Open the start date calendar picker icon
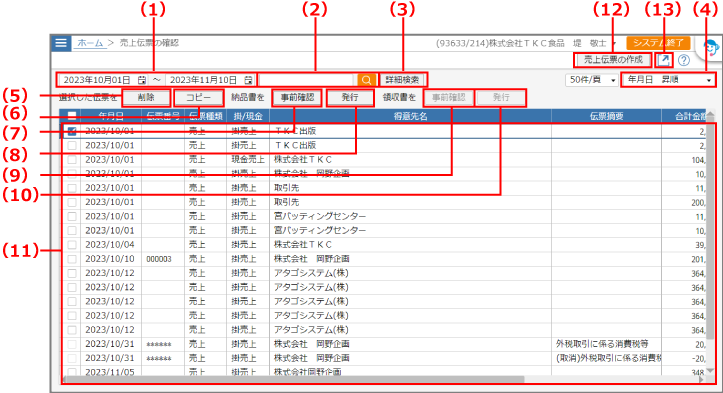The width and height of the screenshot is (723, 393). tap(142, 80)
